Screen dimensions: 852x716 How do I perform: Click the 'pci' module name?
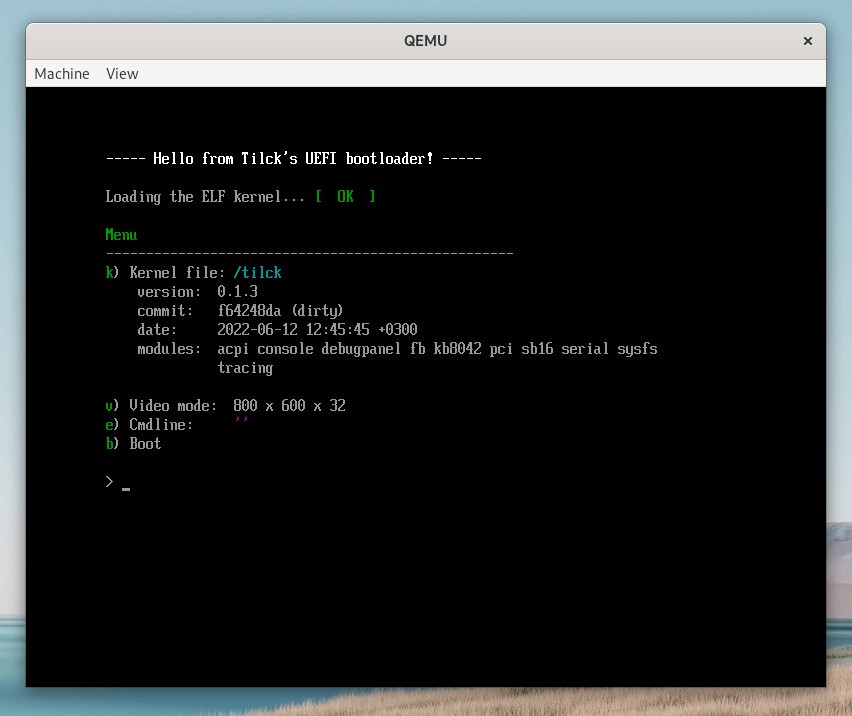pyautogui.click(x=501, y=349)
